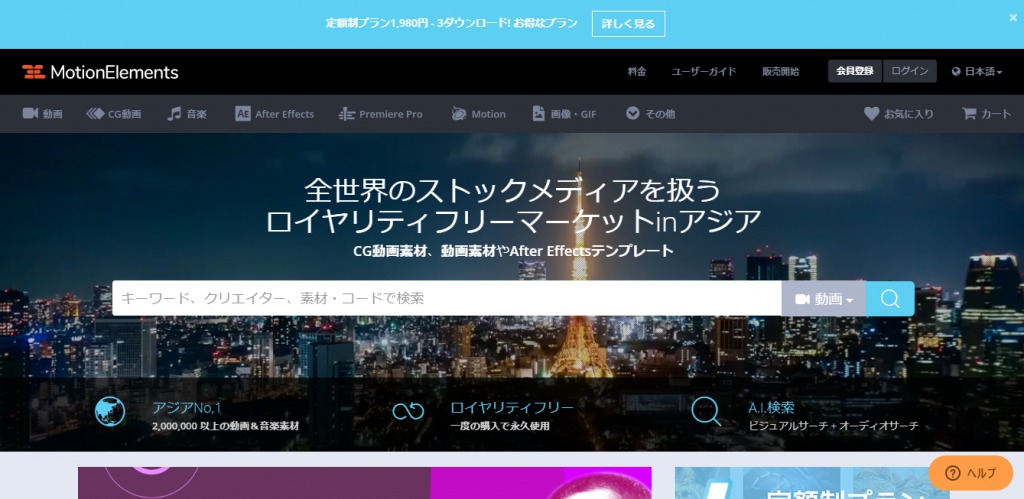Open the purple promotional banner thumbnail

[364, 483]
